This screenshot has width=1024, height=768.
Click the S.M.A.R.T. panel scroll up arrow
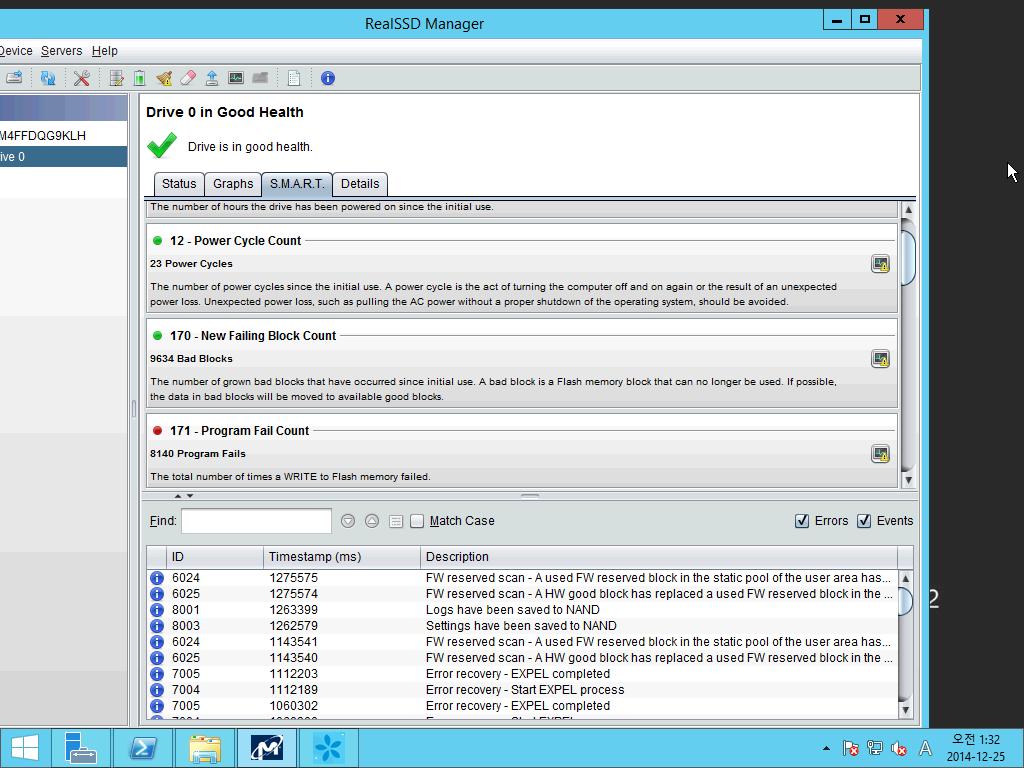pyautogui.click(x=908, y=210)
